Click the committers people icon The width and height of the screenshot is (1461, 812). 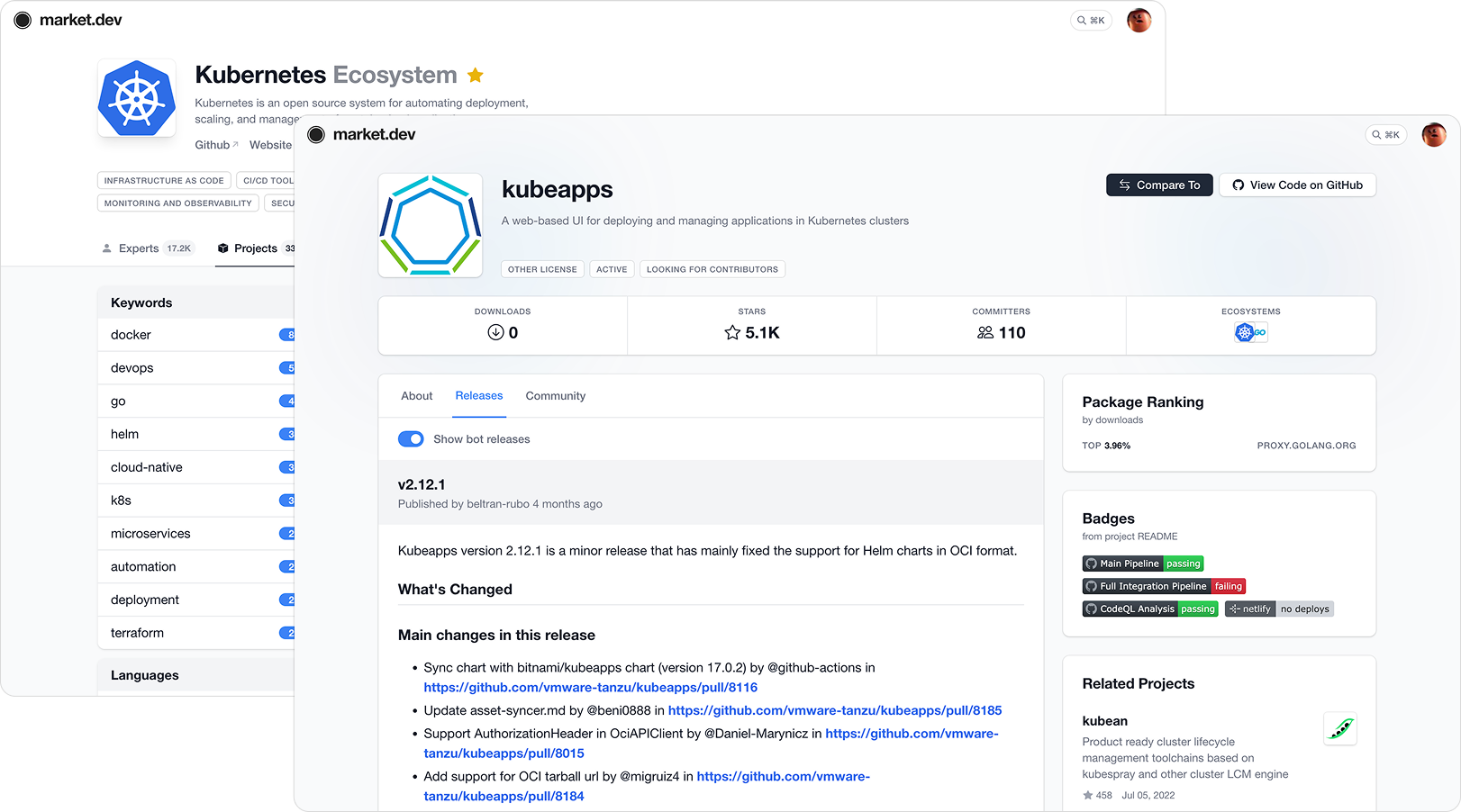(x=985, y=332)
